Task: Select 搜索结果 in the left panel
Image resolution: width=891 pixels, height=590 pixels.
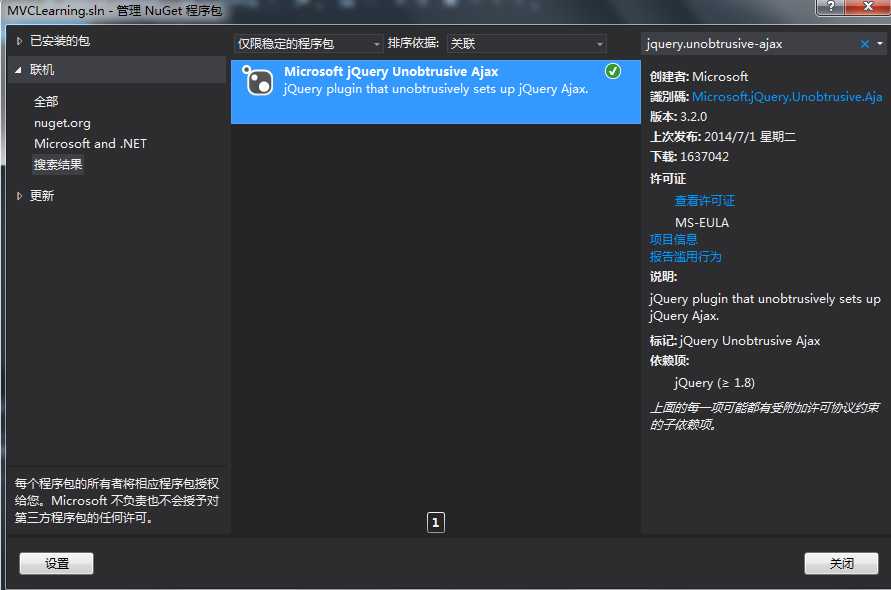Action: tap(58, 165)
